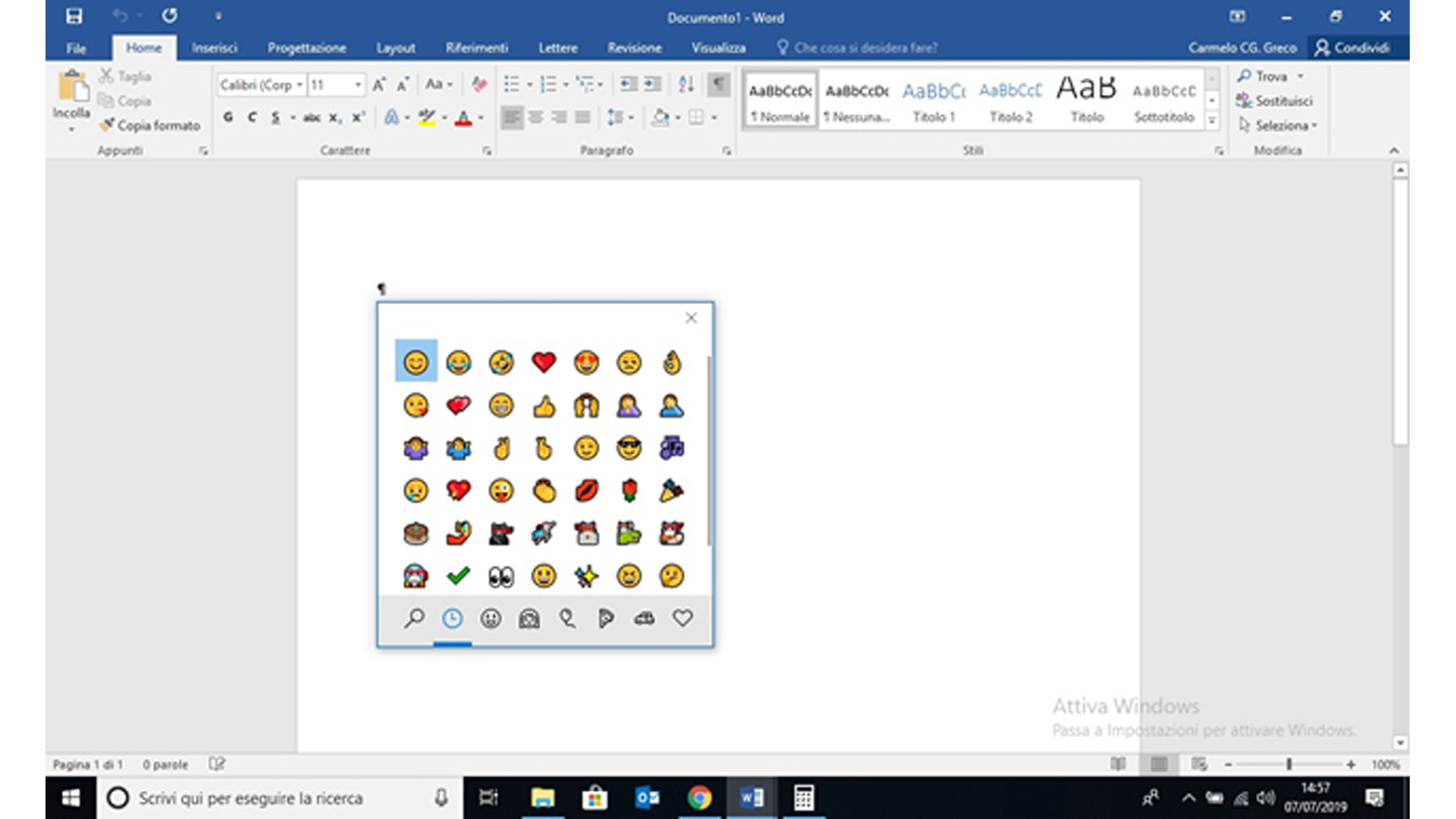Click the red heart emoji in top row
The height and width of the screenshot is (819, 1456).
[543, 362]
